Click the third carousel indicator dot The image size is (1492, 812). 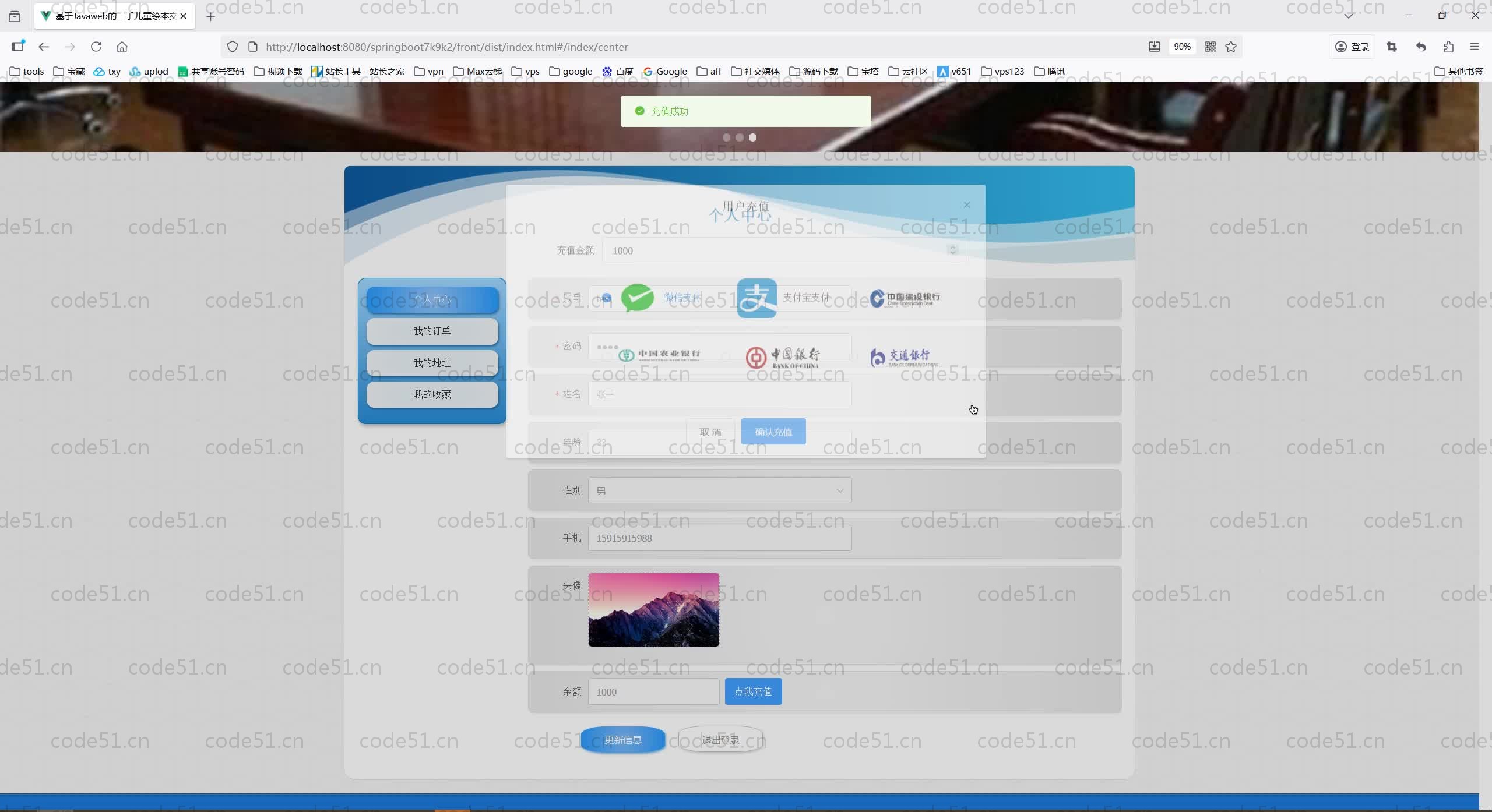click(x=752, y=137)
